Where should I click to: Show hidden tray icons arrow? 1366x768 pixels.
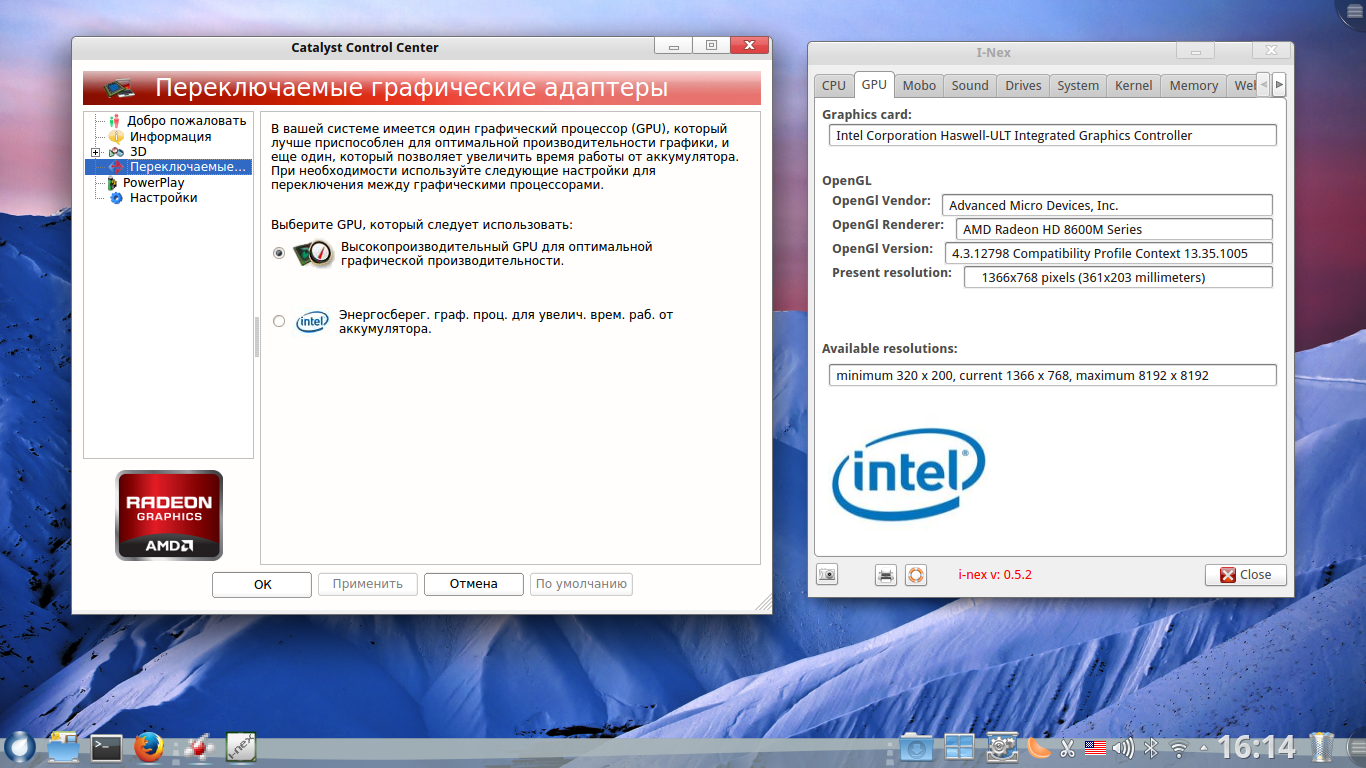(x=1204, y=747)
